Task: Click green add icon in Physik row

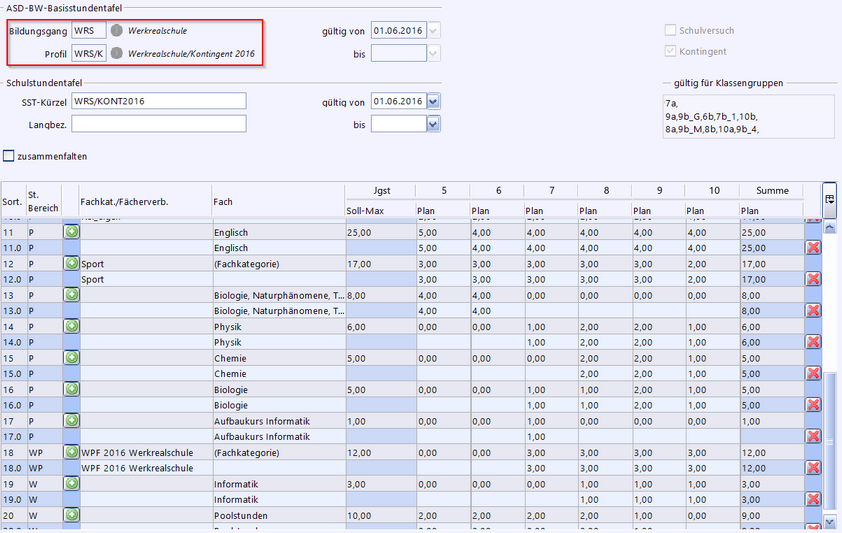Action: tap(71, 326)
